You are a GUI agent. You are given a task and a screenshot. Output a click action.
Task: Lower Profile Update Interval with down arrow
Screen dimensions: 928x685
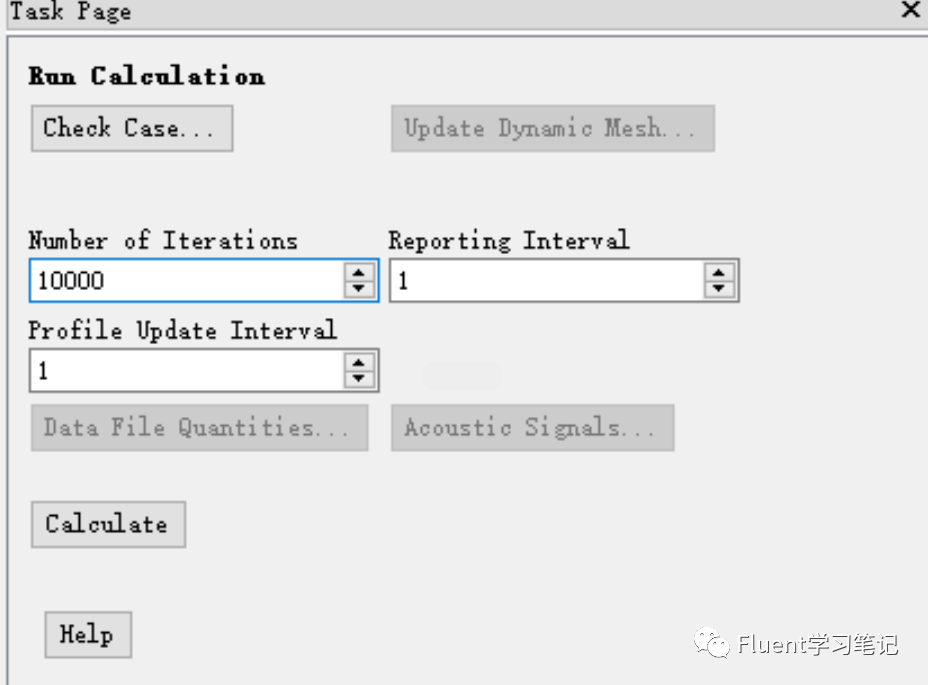(x=359, y=378)
